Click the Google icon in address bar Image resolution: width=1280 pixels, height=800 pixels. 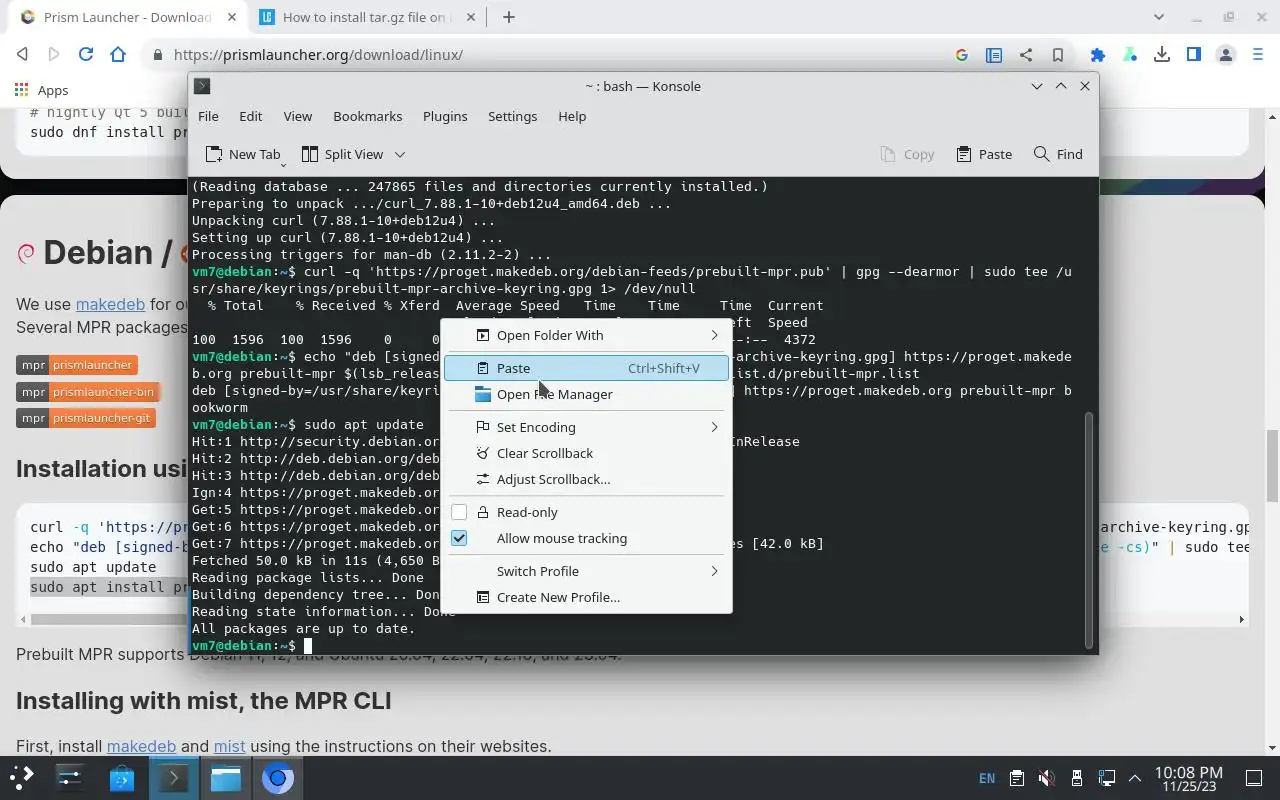point(962,55)
